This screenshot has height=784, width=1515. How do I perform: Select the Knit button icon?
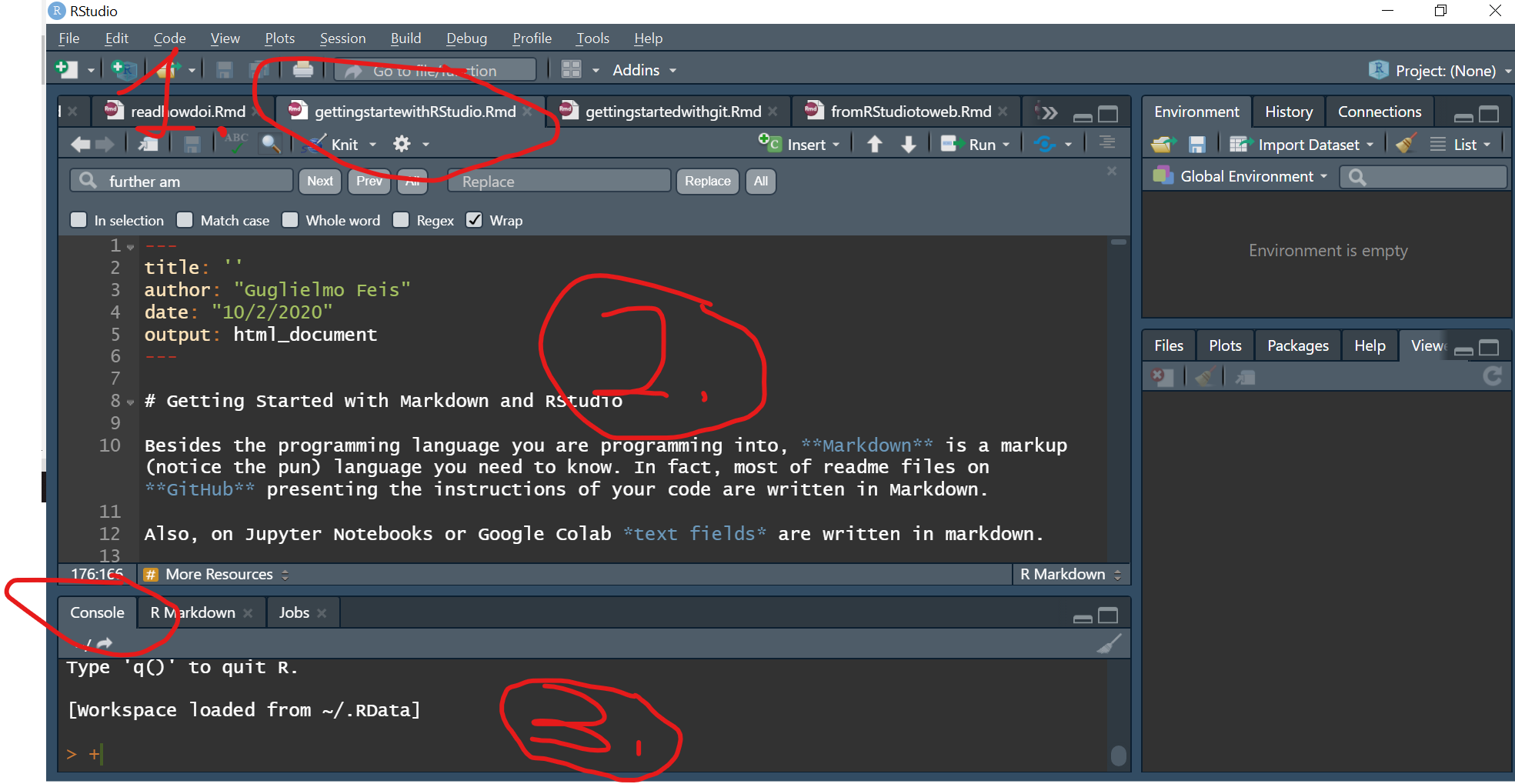click(315, 144)
